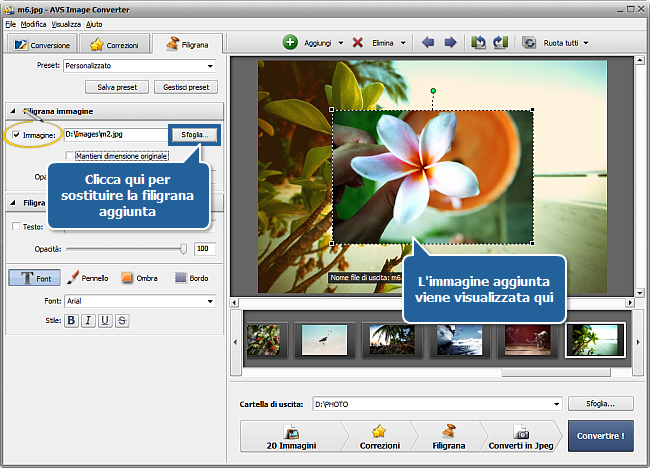This screenshot has height=468, width=650.
Task: Go to previous image with left arrow
Action: coord(429,43)
